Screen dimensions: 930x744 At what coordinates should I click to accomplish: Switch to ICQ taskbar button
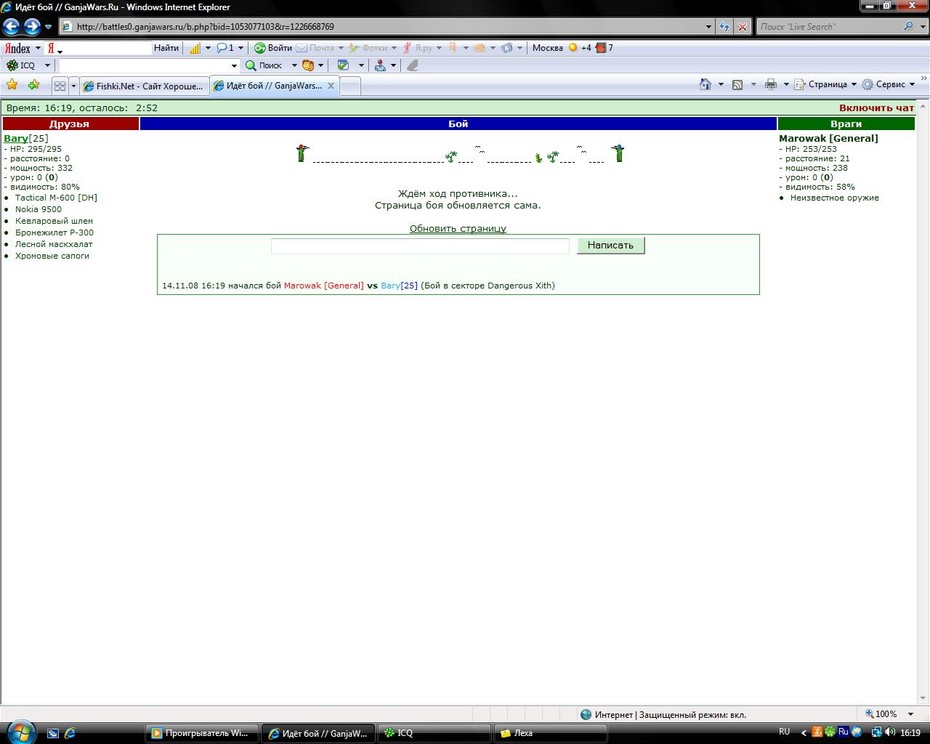tap(435, 733)
